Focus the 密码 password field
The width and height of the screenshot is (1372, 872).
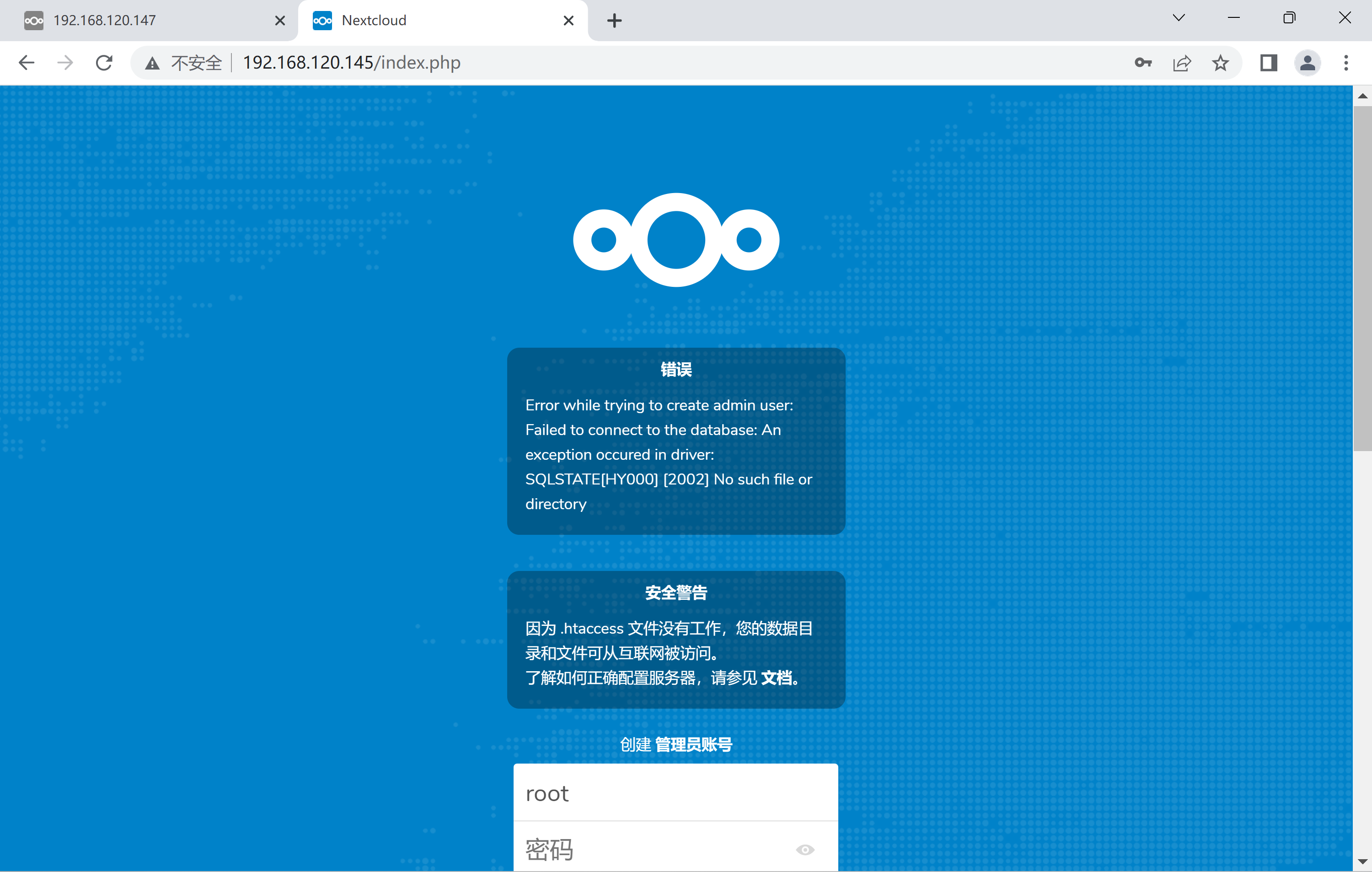[655, 849]
